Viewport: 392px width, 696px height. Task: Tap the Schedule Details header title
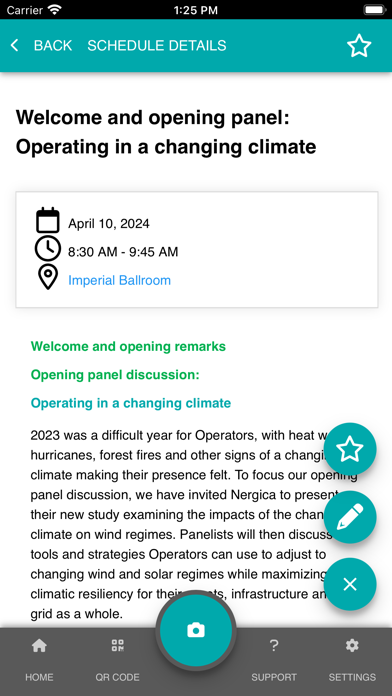click(x=157, y=45)
